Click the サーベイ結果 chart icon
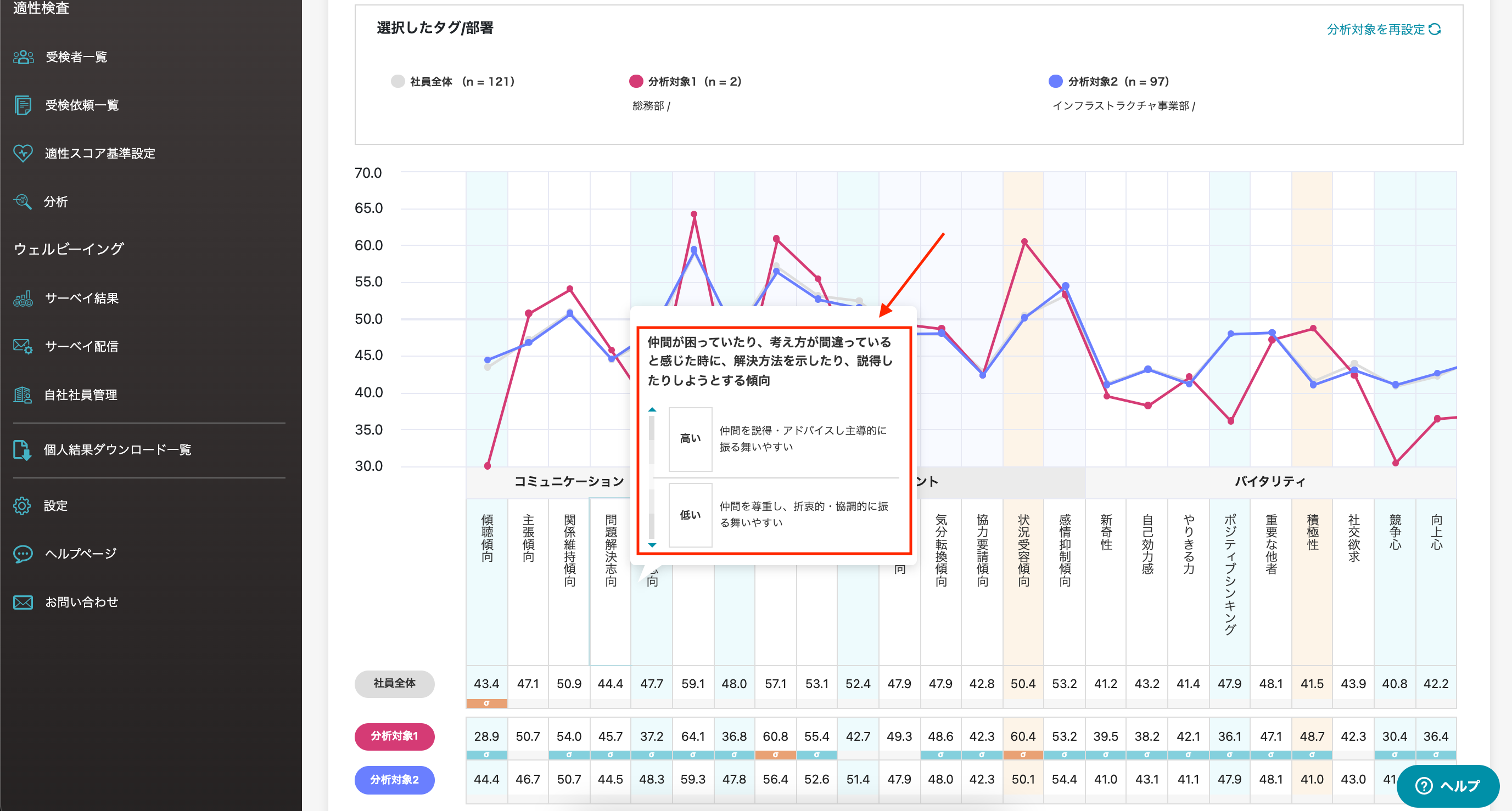The width and height of the screenshot is (1512, 811). [24, 298]
